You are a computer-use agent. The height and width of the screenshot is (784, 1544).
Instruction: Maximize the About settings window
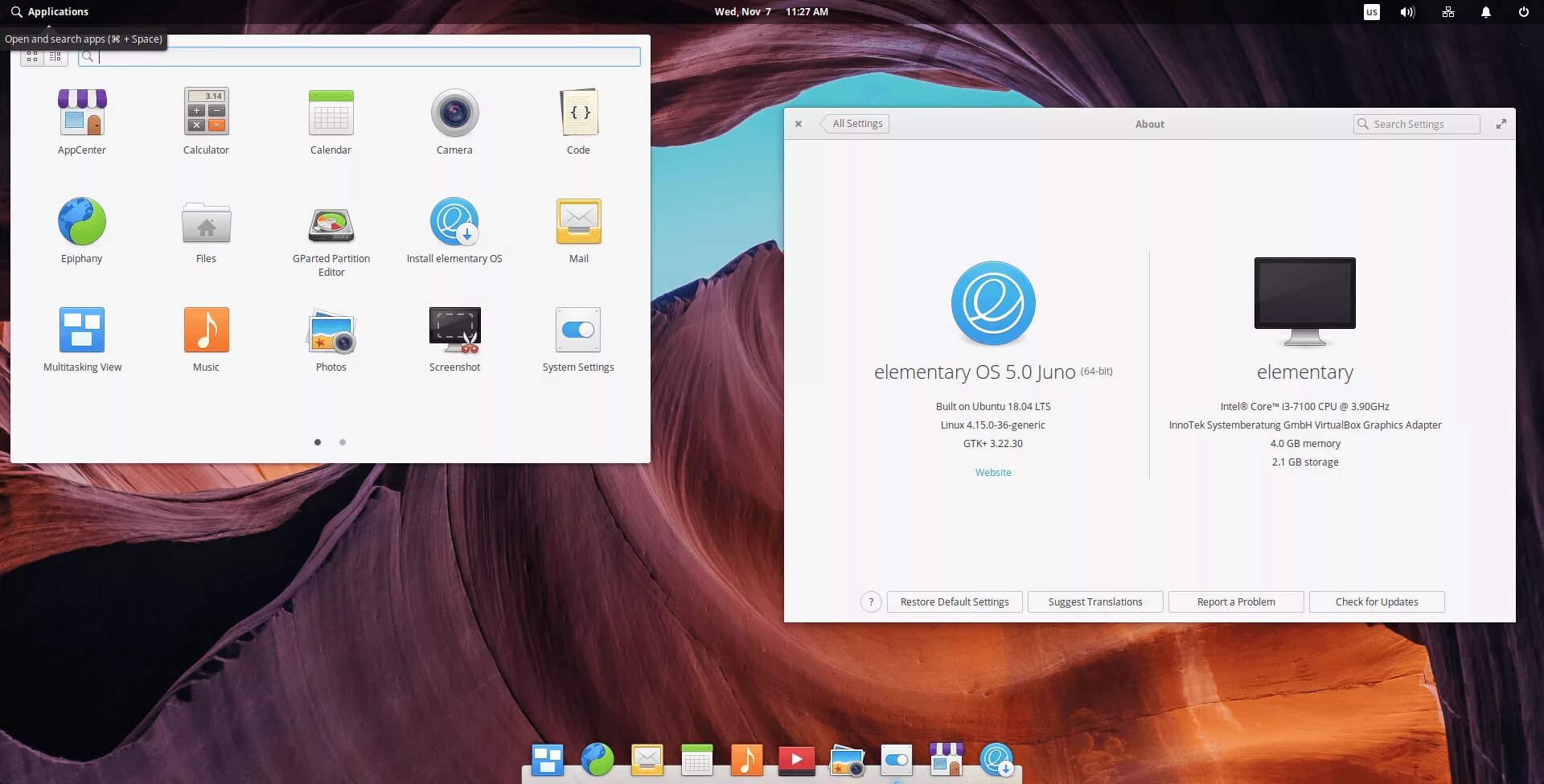pos(1501,124)
